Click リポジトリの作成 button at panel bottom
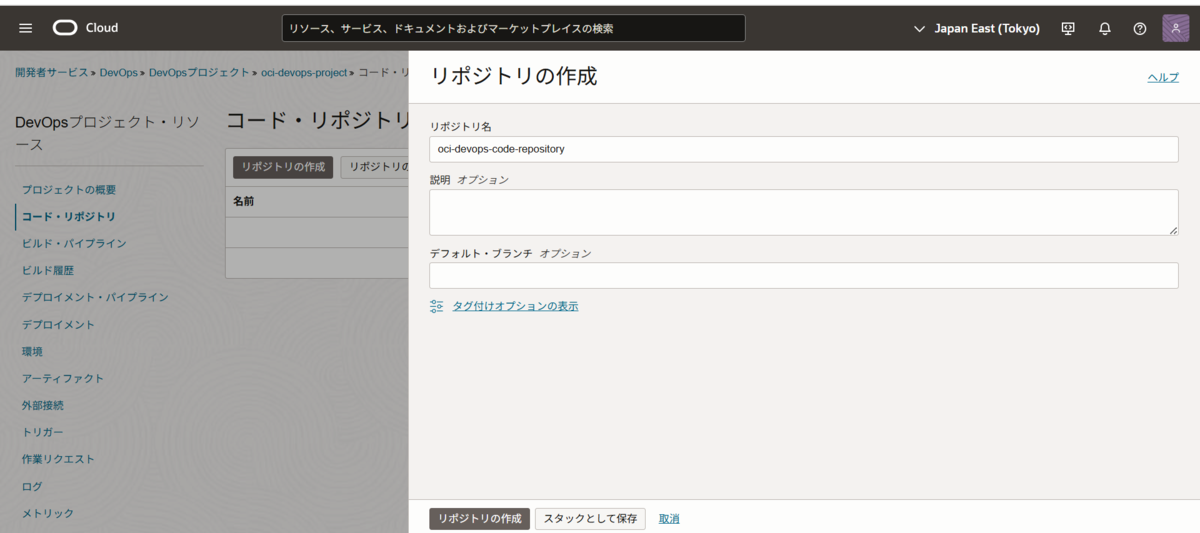Viewport: 1200px width, 533px height. (480, 519)
